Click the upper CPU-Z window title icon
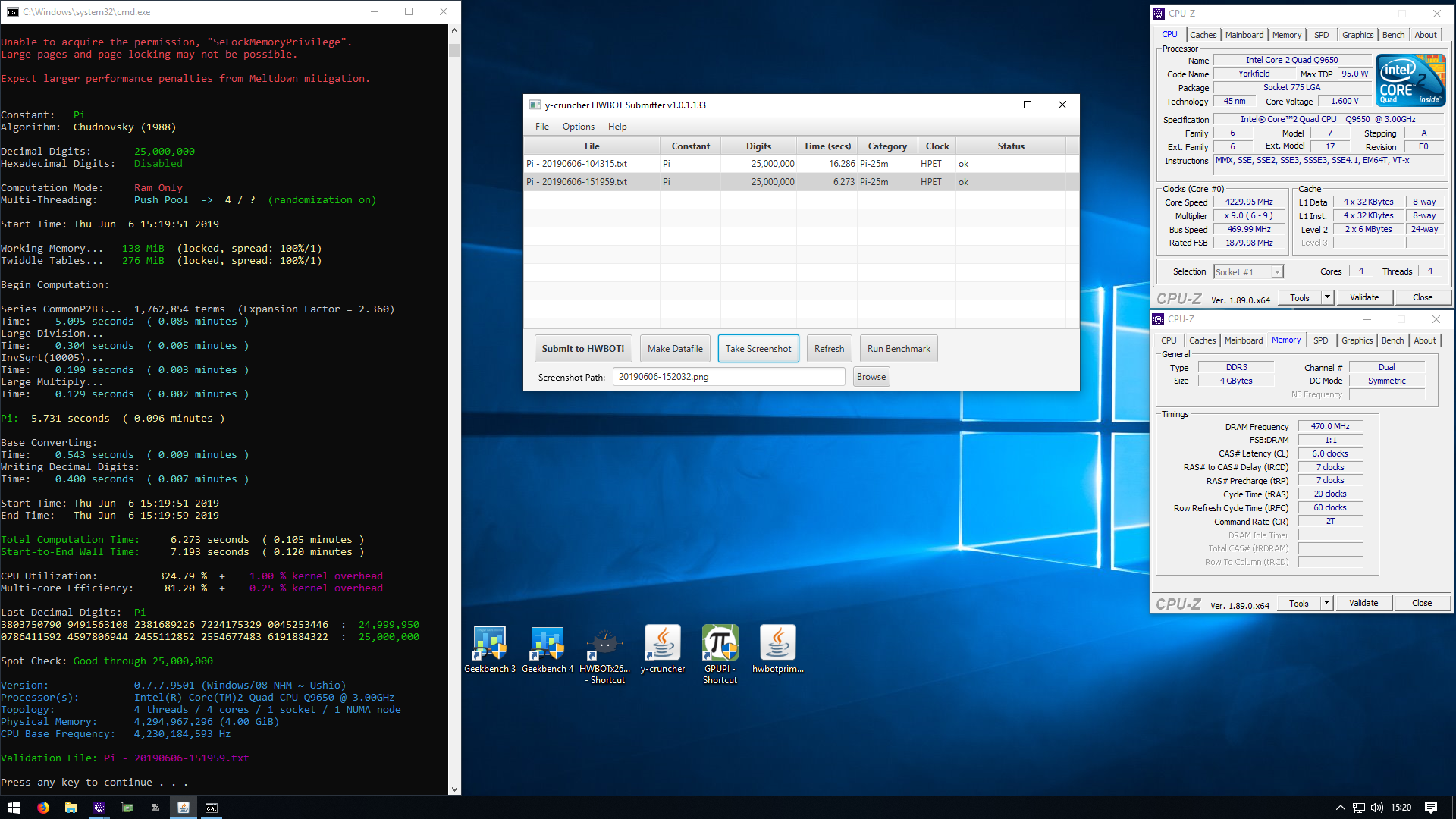This screenshot has width=1456, height=819. [1159, 14]
